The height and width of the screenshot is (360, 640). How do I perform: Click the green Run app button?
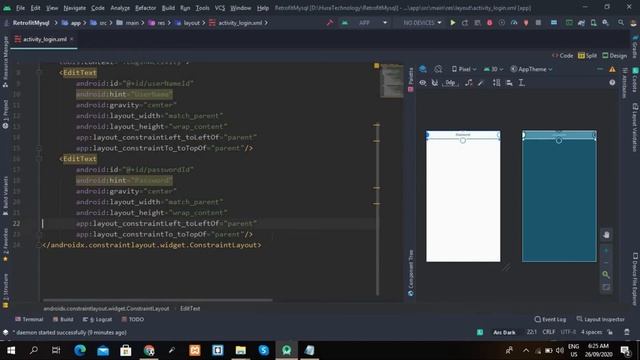453,23
